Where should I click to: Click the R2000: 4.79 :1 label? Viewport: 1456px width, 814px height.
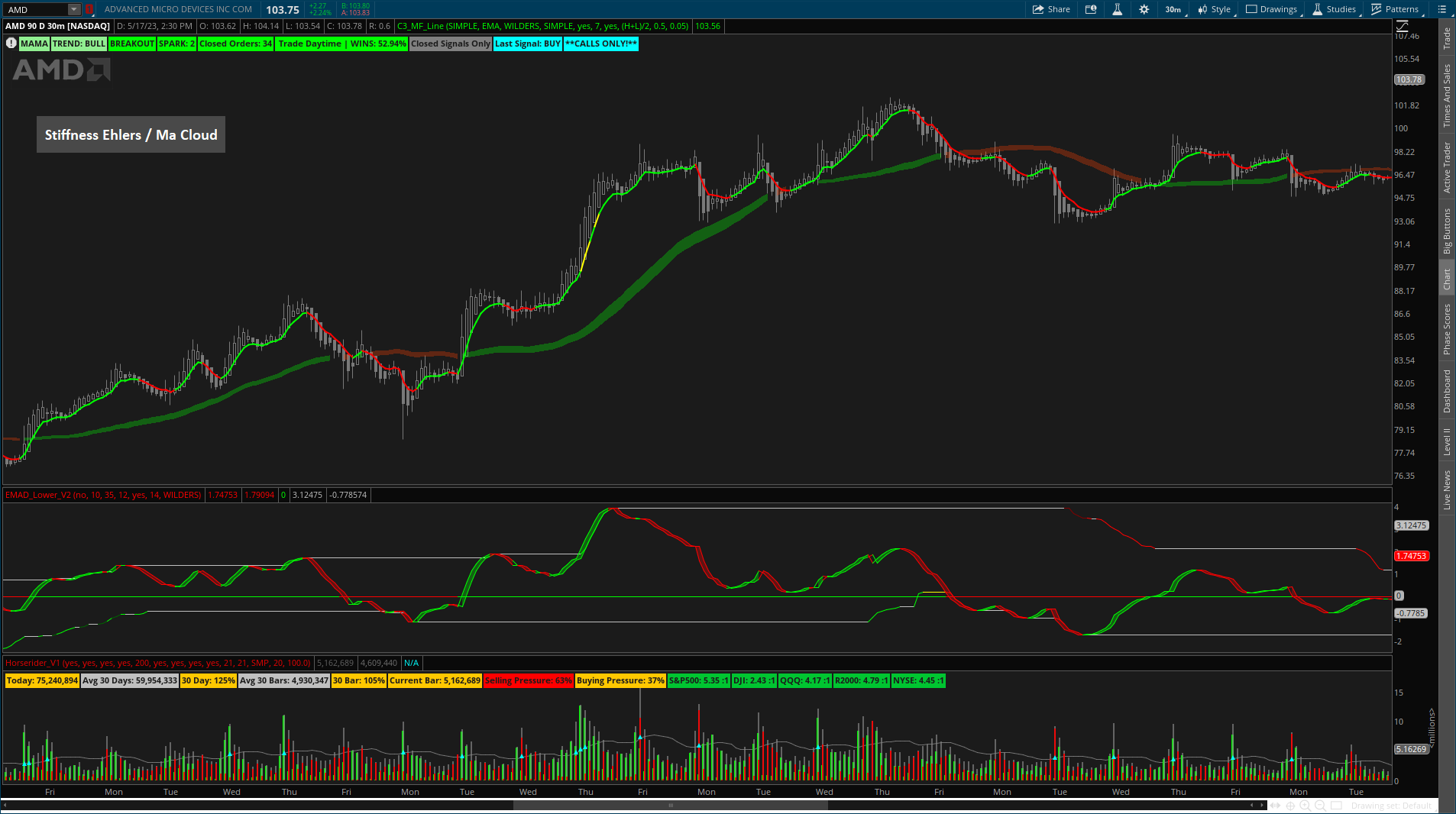click(x=861, y=680)
